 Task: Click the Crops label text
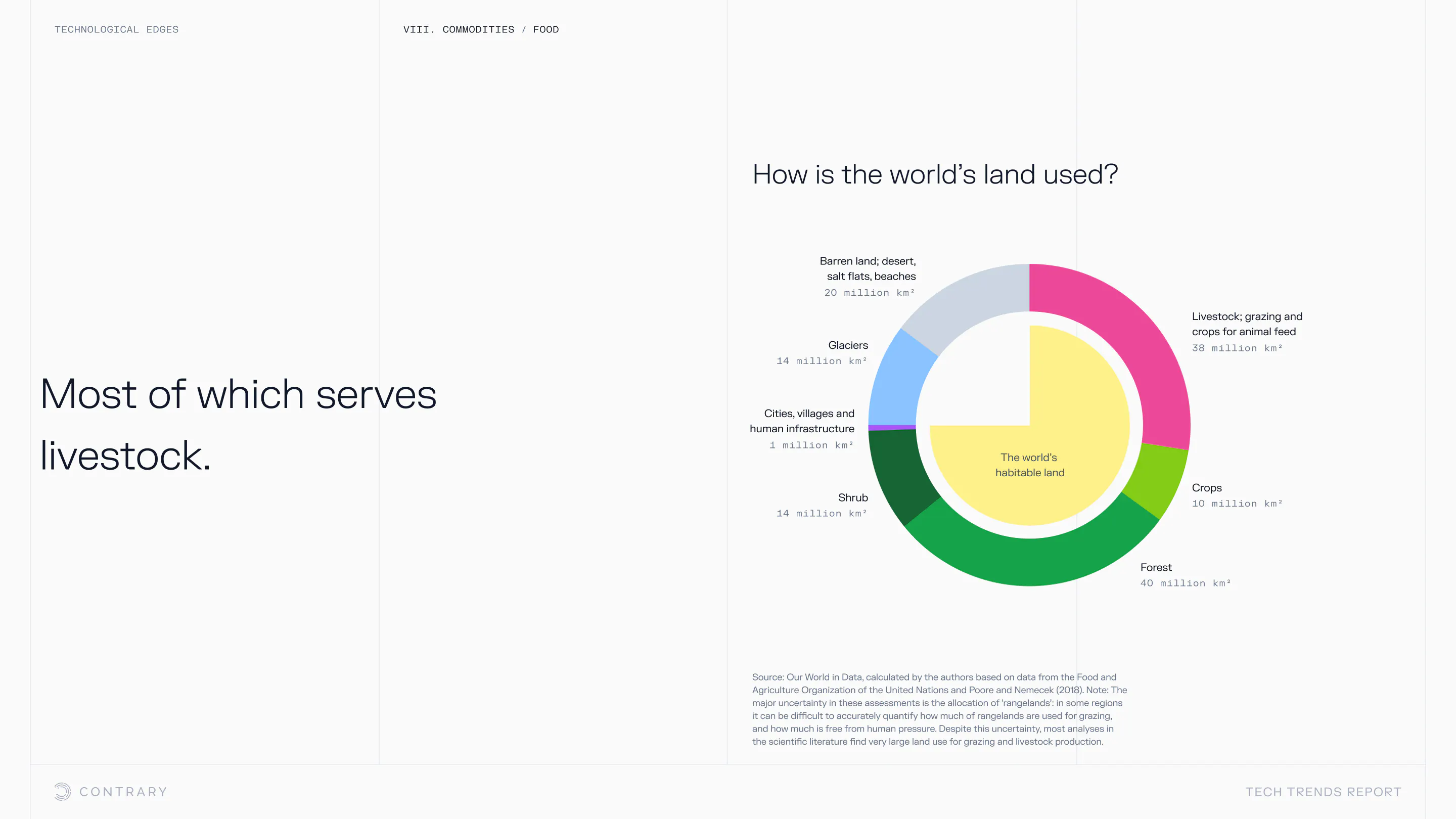tap(1206, 488)
